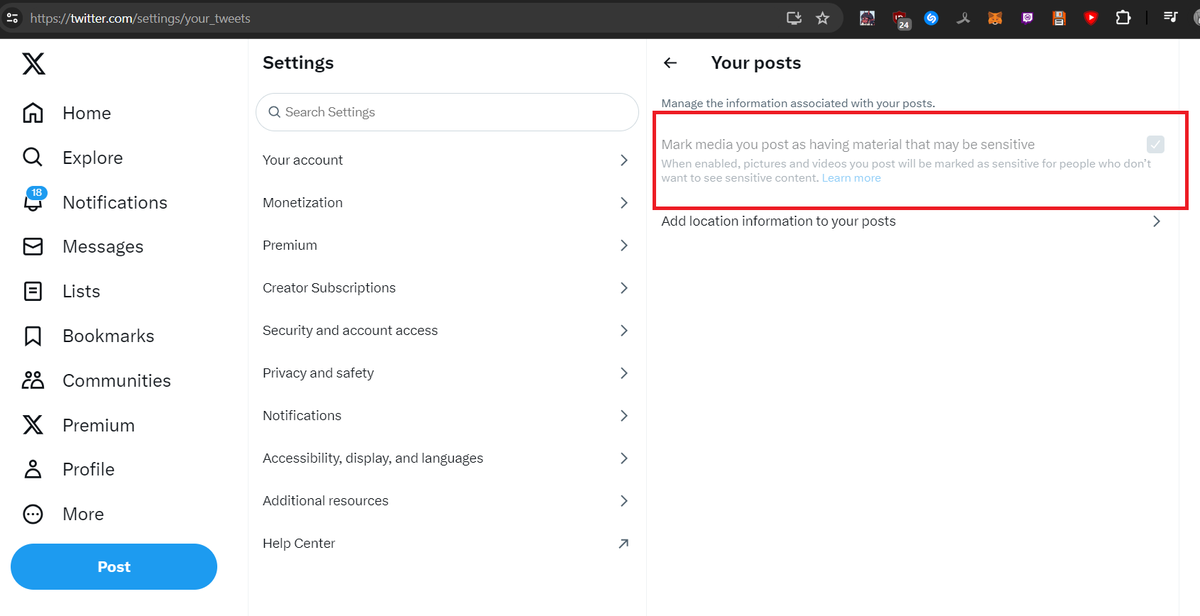Viewport: 1200px width, 616px height.
Task: Click the avatar picture extension icon
Action: click(x=867, y=18)
